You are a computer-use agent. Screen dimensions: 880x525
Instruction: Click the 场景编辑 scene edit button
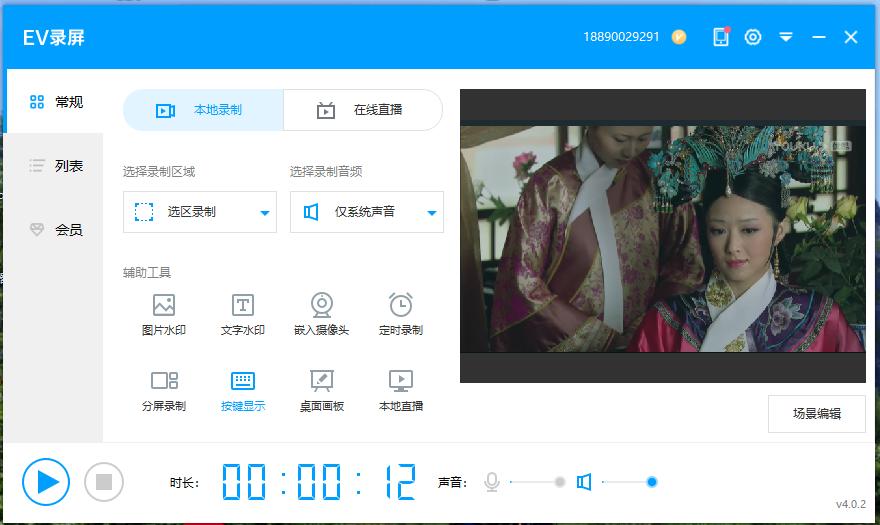click(x=817, y=414)
